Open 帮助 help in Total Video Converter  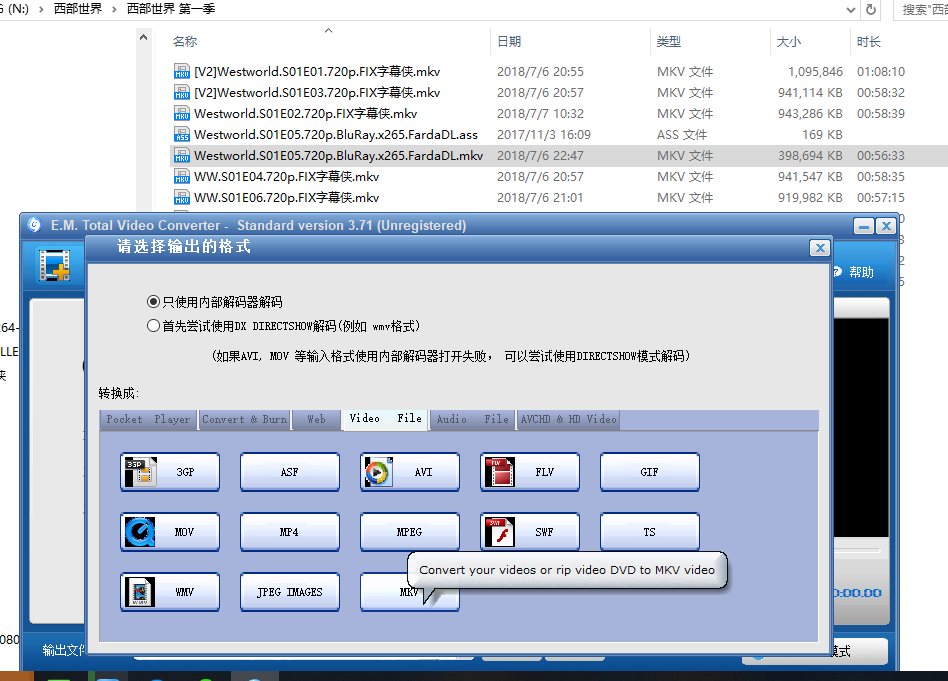853,272
